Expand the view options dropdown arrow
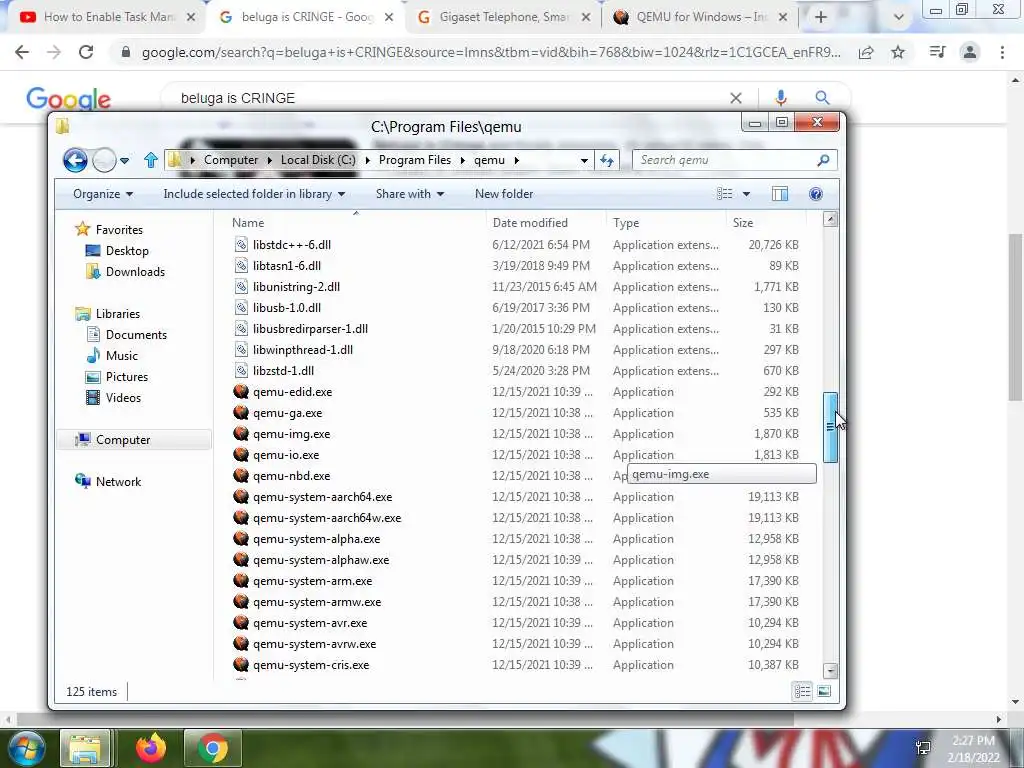1024x768 pixels. pyautogui.click(x=746, y=194)
